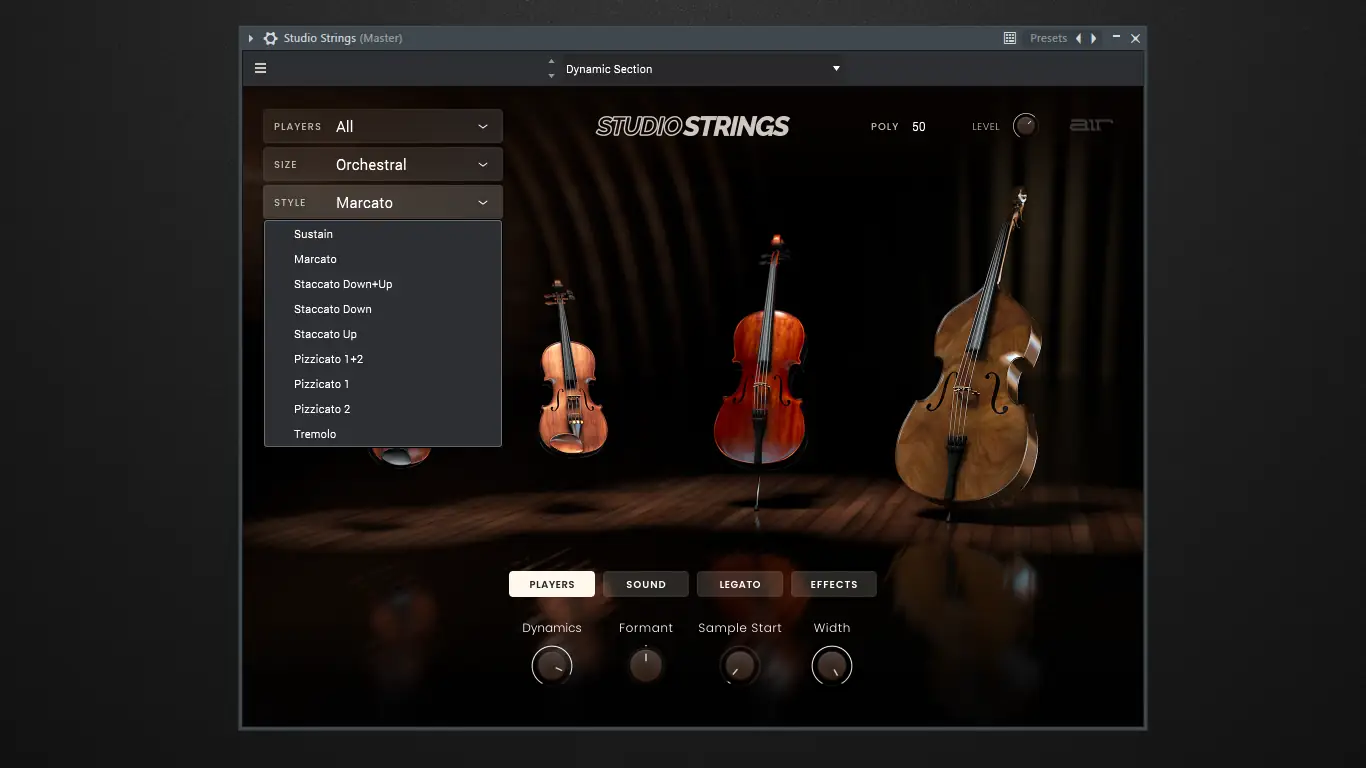This screenshot has width=1366, height=768.
Task: Click the Poly value 50
Action: click(919, 127)
